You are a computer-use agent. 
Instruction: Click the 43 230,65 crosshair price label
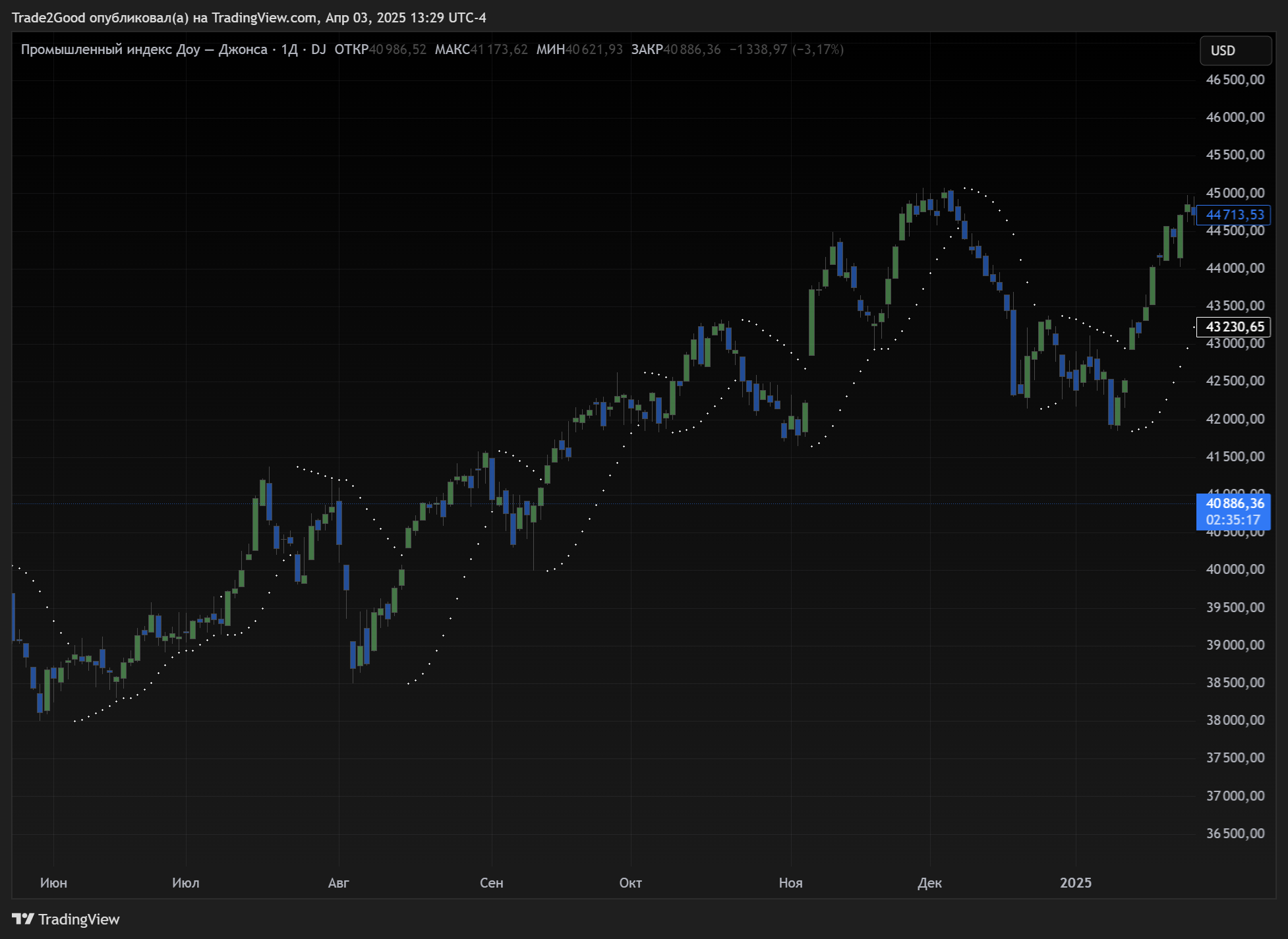(1235, 327)
